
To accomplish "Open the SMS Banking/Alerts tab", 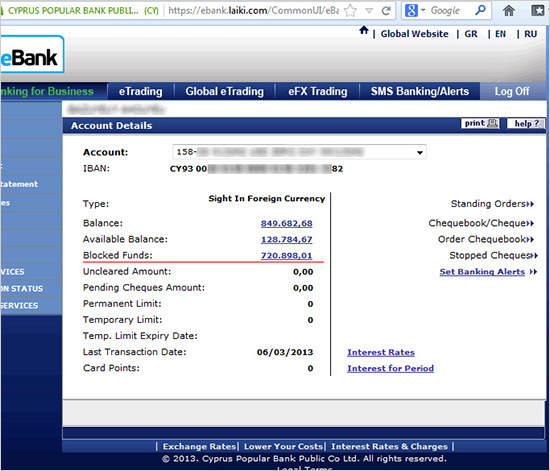I will click(x=420, y=91).
